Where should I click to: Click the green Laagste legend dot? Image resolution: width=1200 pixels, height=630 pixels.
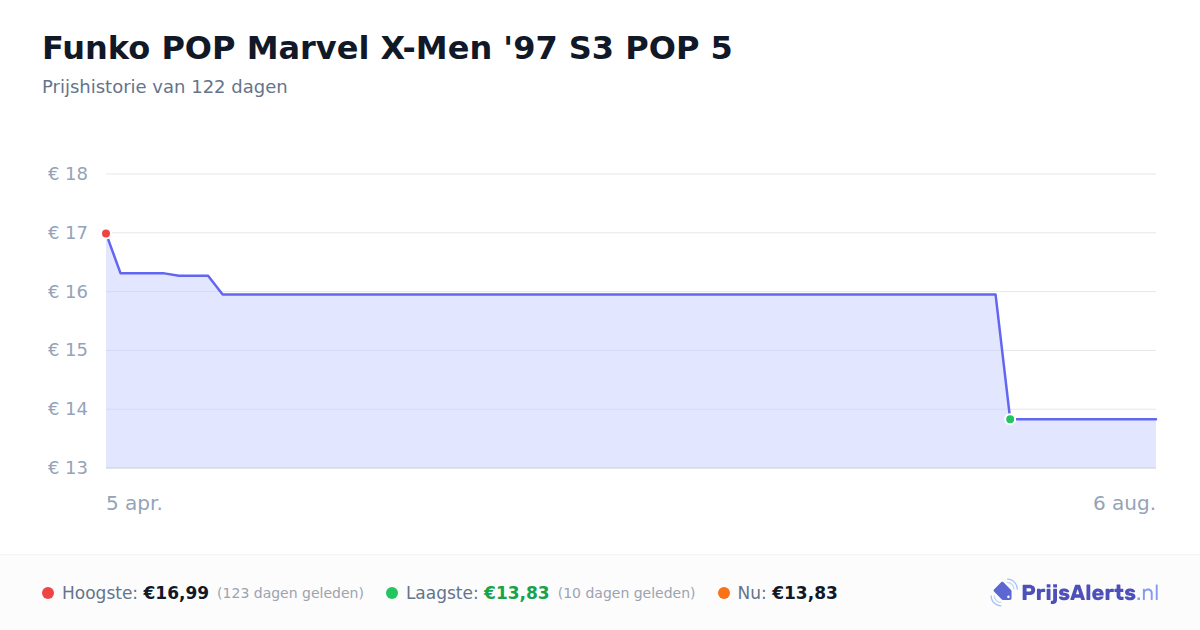pos(392,593)
